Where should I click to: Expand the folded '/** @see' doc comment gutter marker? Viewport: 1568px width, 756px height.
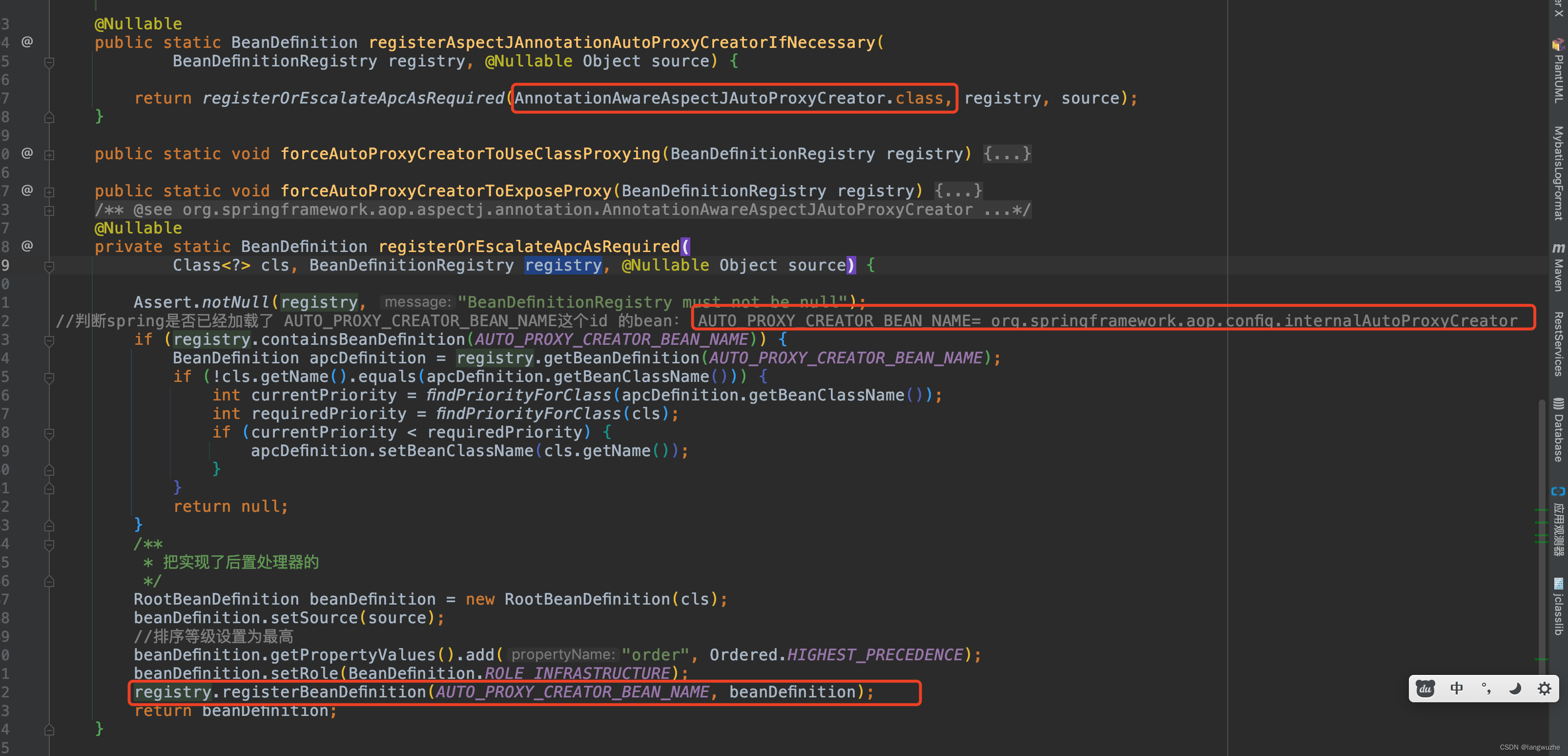pyautogui.click(x=49, y=210)
